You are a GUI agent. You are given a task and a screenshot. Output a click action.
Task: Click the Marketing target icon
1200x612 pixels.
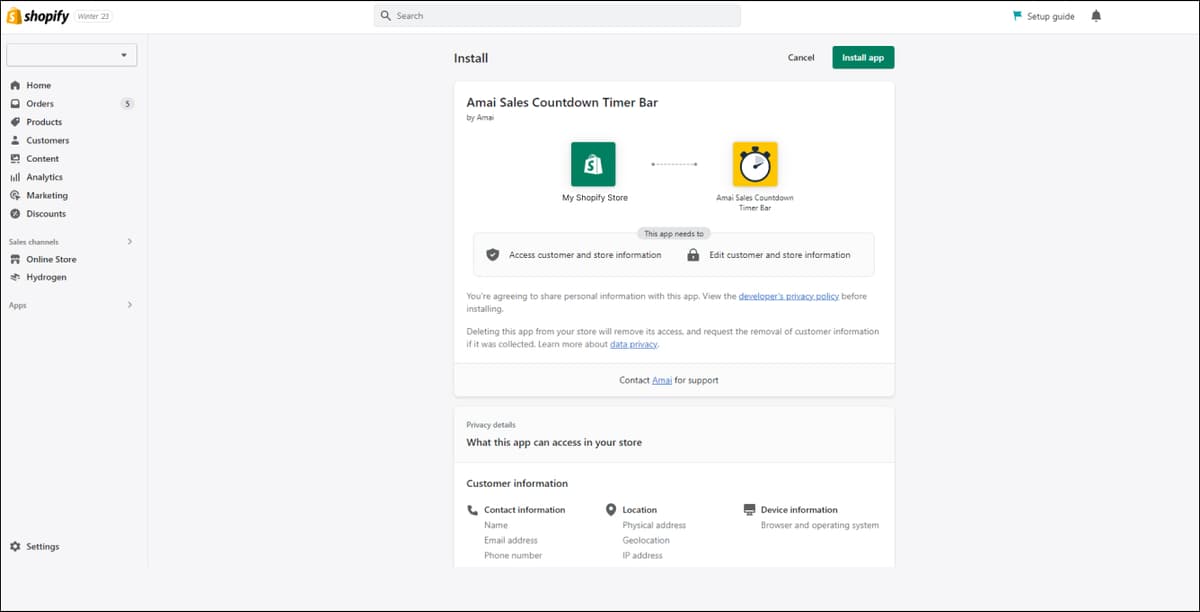(x=15, y=195)
